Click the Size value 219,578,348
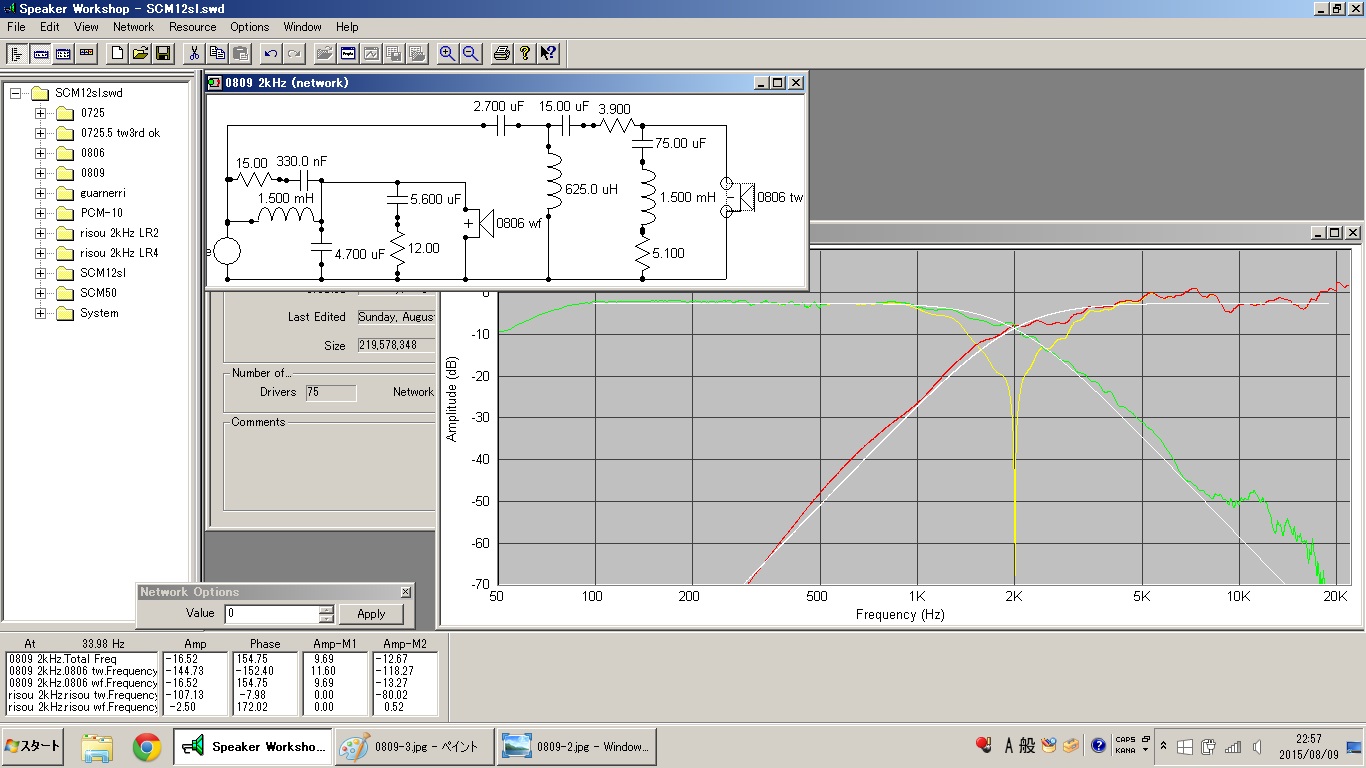The image size is (1366, 768). (x=395, y=346)
